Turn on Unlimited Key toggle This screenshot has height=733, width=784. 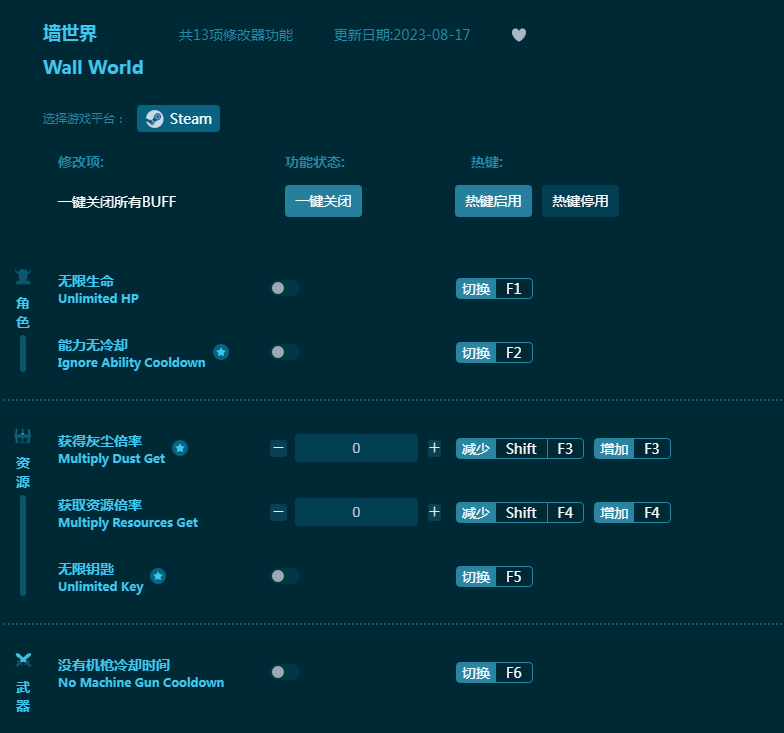pyautogui.click(x=284, y=576)
